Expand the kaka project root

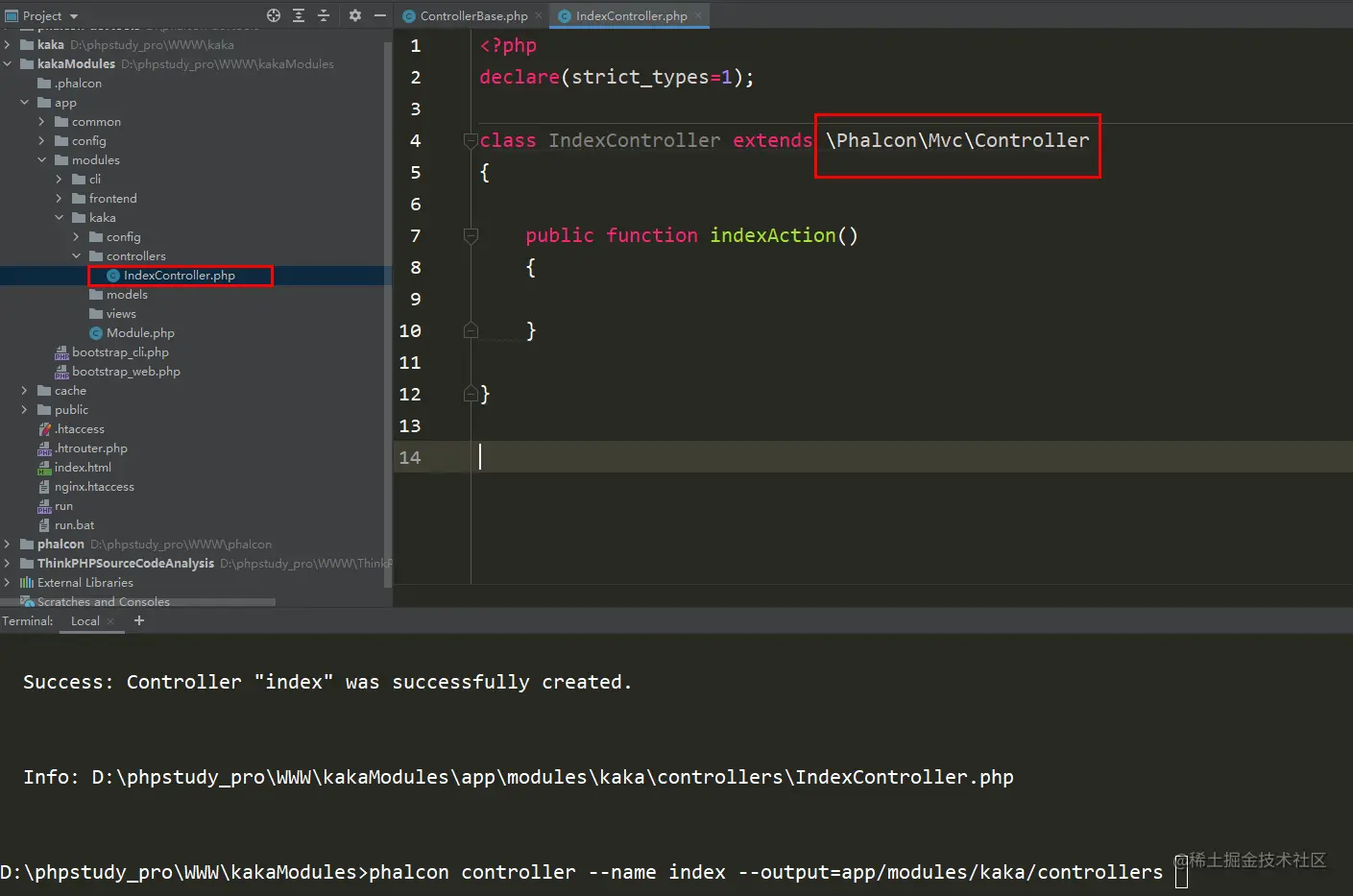coord(8,44)
